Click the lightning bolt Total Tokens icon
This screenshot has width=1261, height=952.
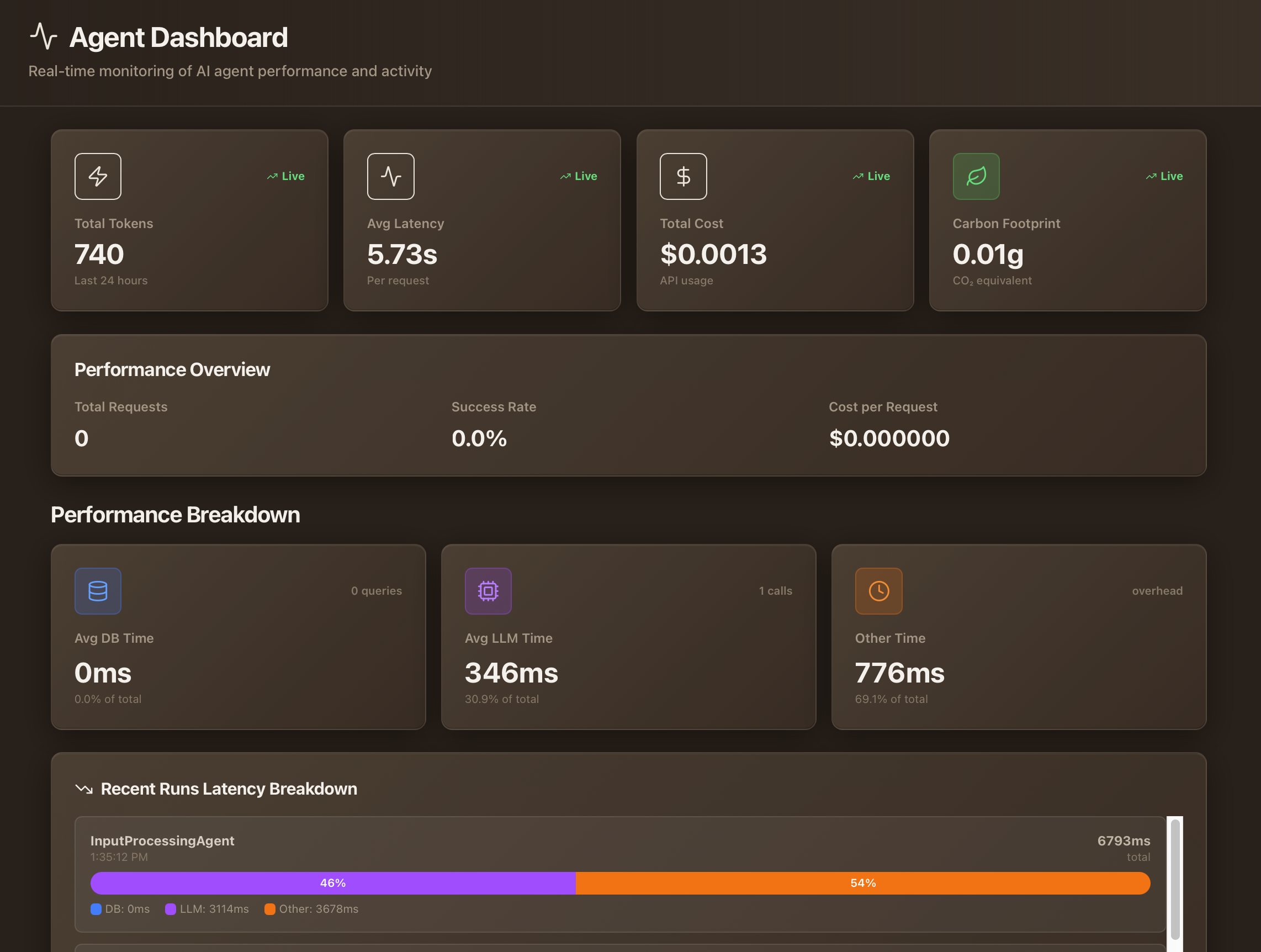click(98, 176)
